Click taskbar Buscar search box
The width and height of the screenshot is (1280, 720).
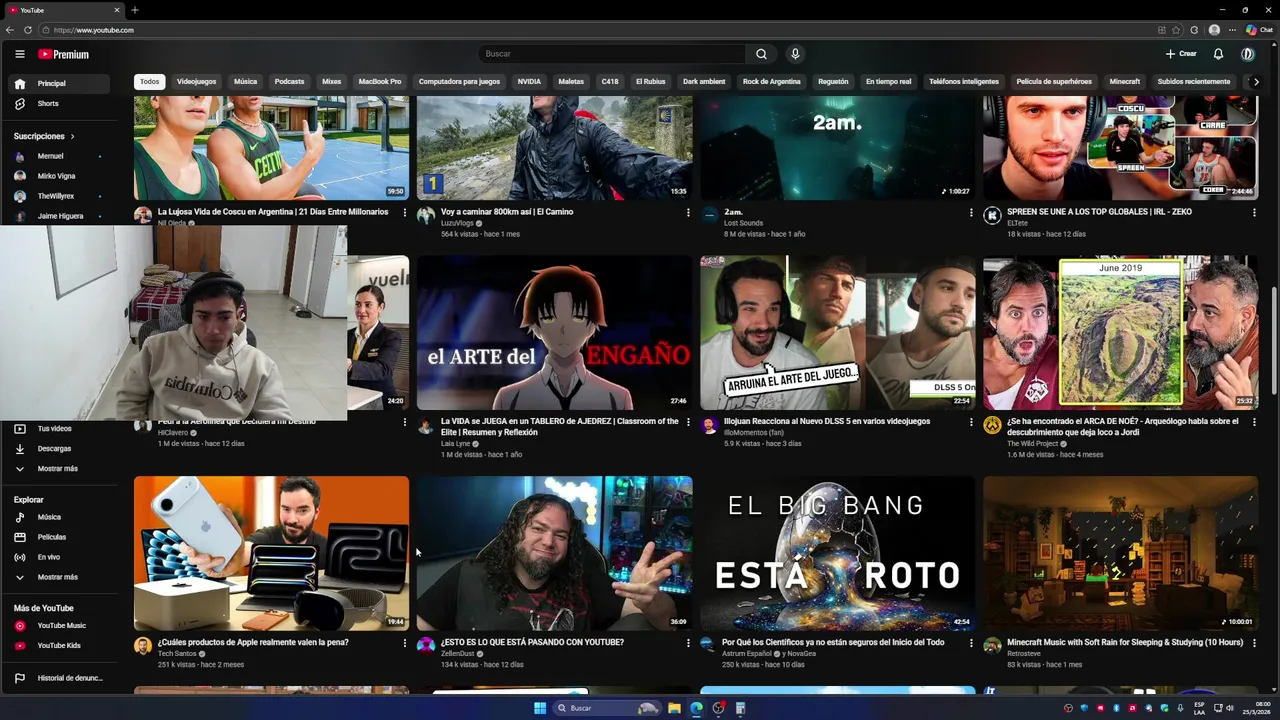[x=608, y=708]
